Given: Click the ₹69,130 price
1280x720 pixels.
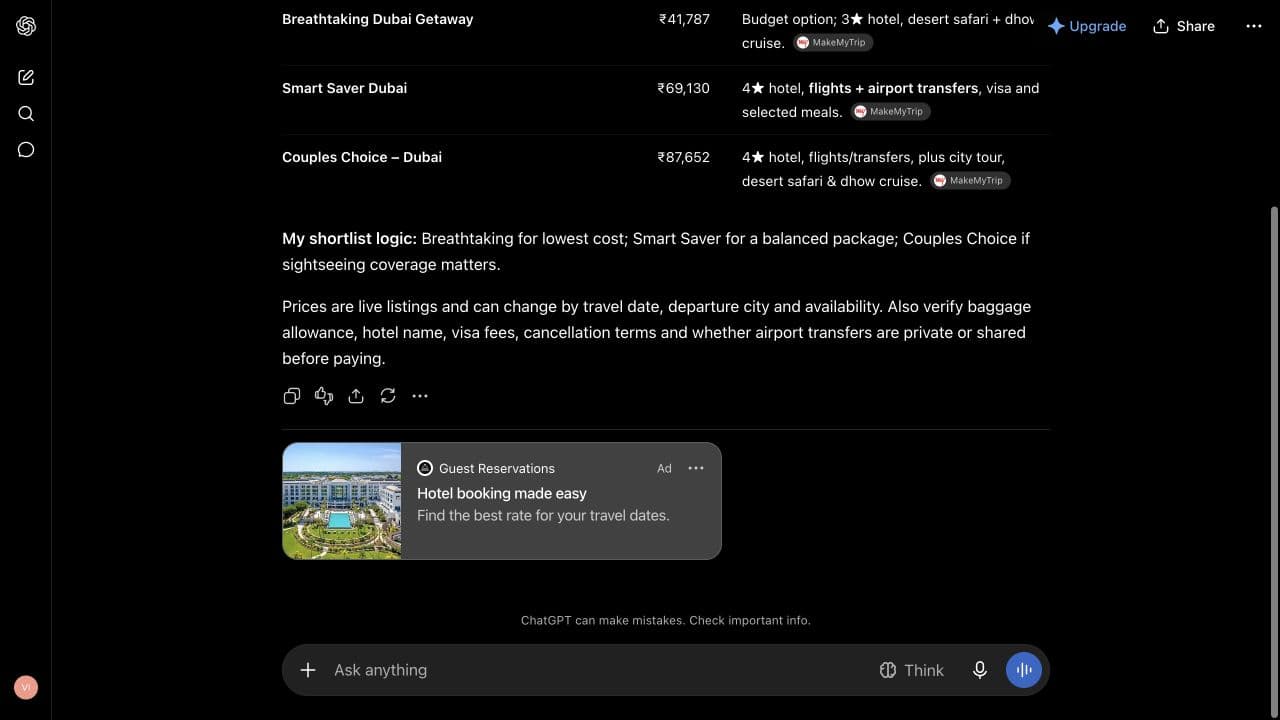Looking at the screenshot, I should [684, 88].
